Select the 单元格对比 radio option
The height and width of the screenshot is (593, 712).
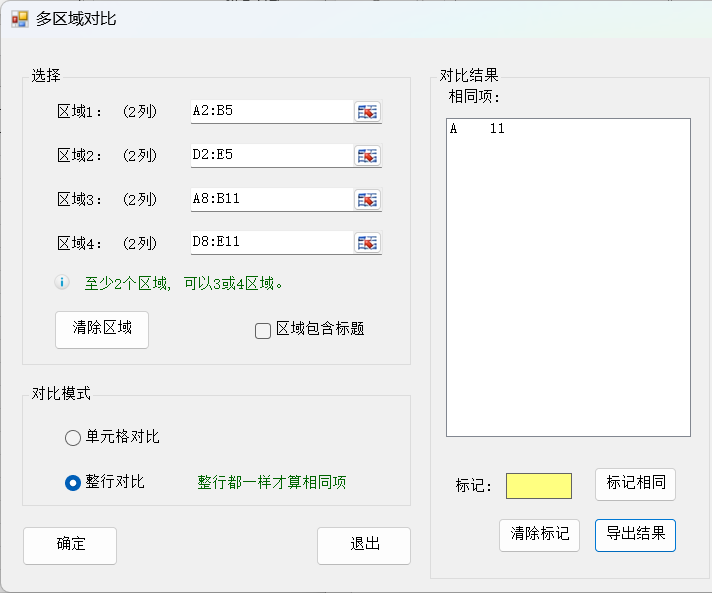click(x=73, y=438)
